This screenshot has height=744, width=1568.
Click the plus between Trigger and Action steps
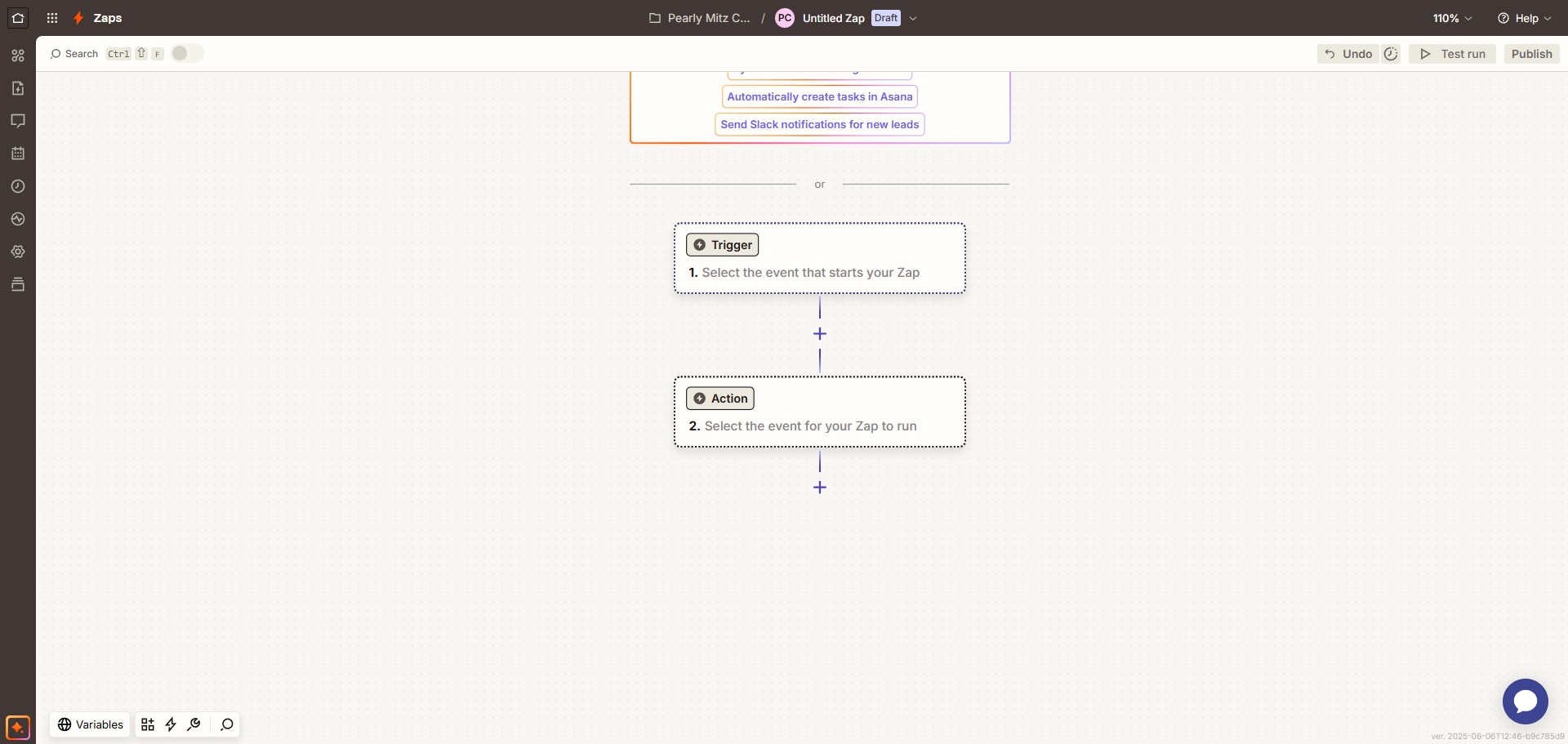coord(819,333)
